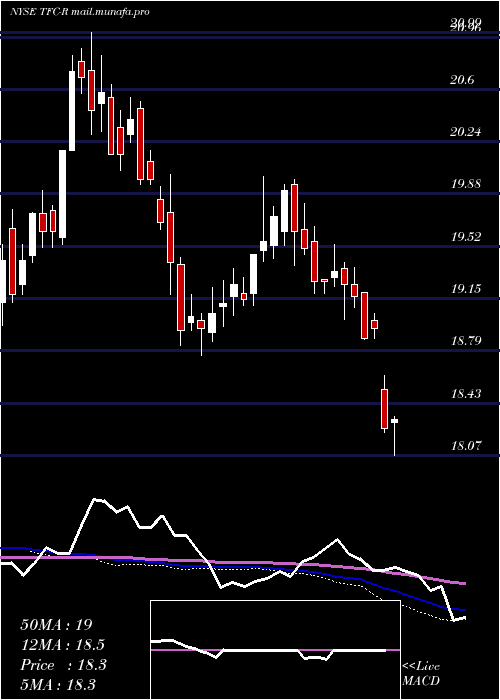This screenshot has height=700, width=500.
Task: Click the 19.88 price axis label
Action: (x=466, y=184)
